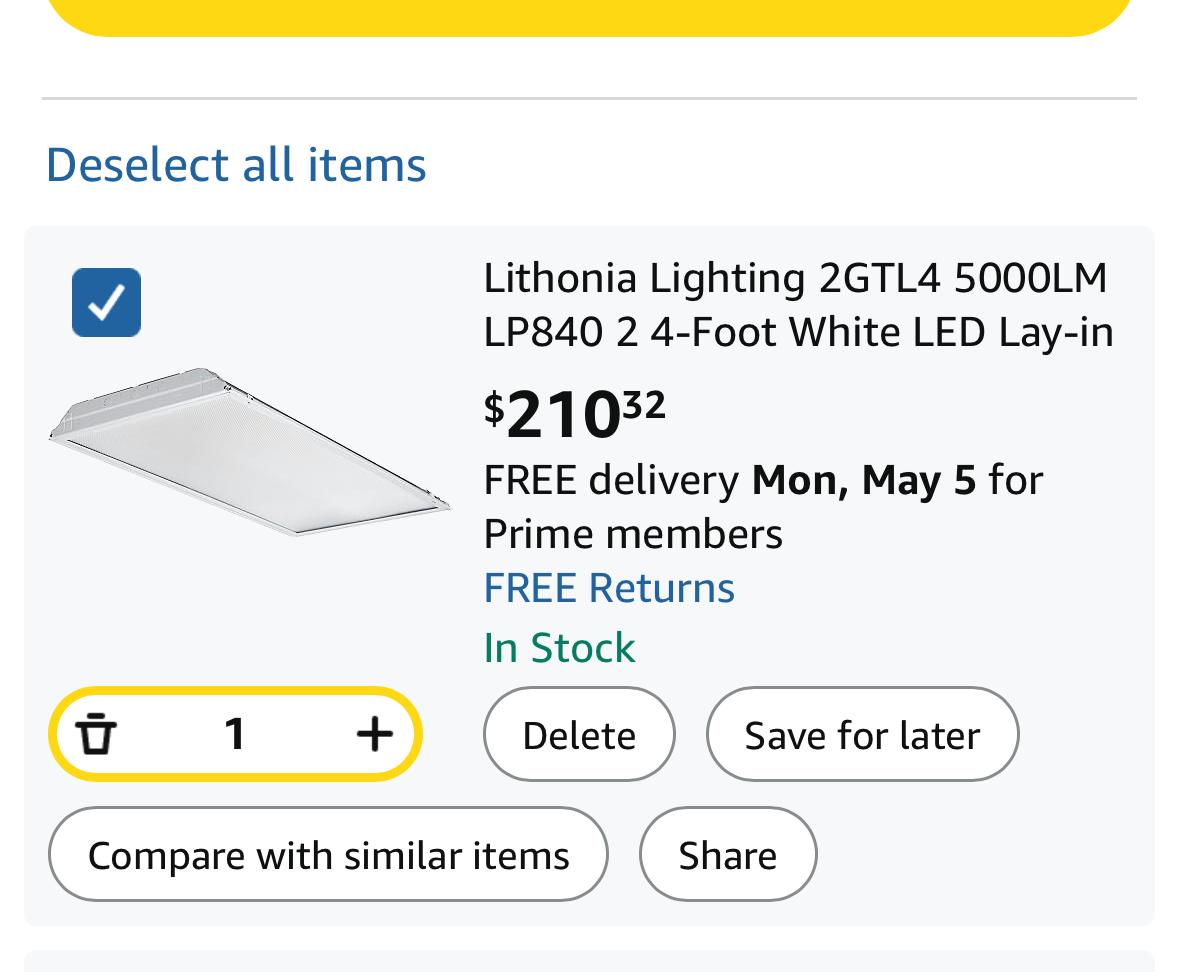Click the green In Stock status text
Image resolution: width=1179 pixels, height=972 pixels.
click(x=559, y=648)
